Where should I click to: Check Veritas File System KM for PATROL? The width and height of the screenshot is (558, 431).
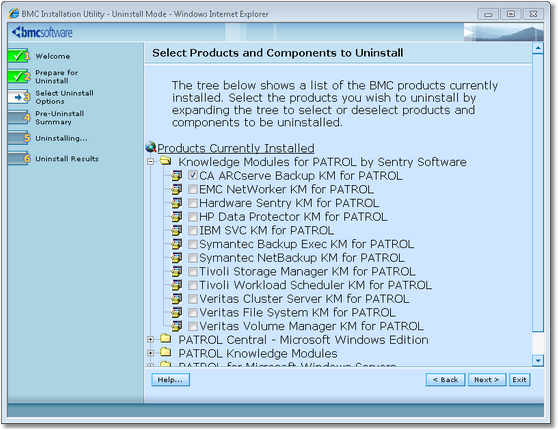pos(193,312)
